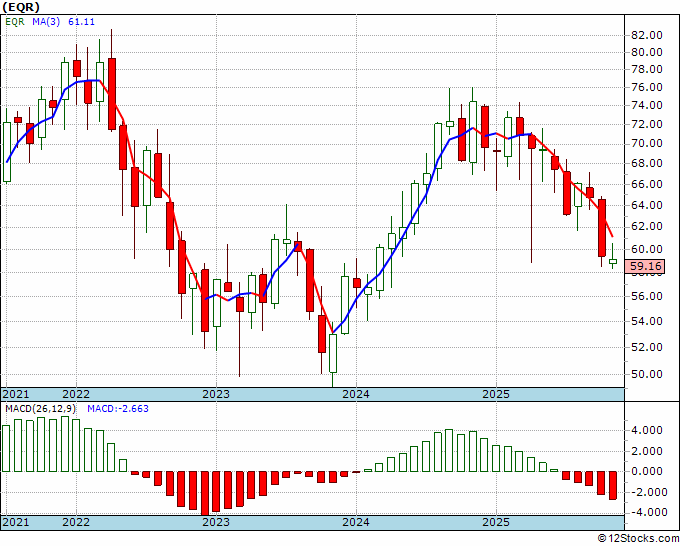Click the MA(3) legend label
The image size is (680, 546).
(x=46, y=22)
